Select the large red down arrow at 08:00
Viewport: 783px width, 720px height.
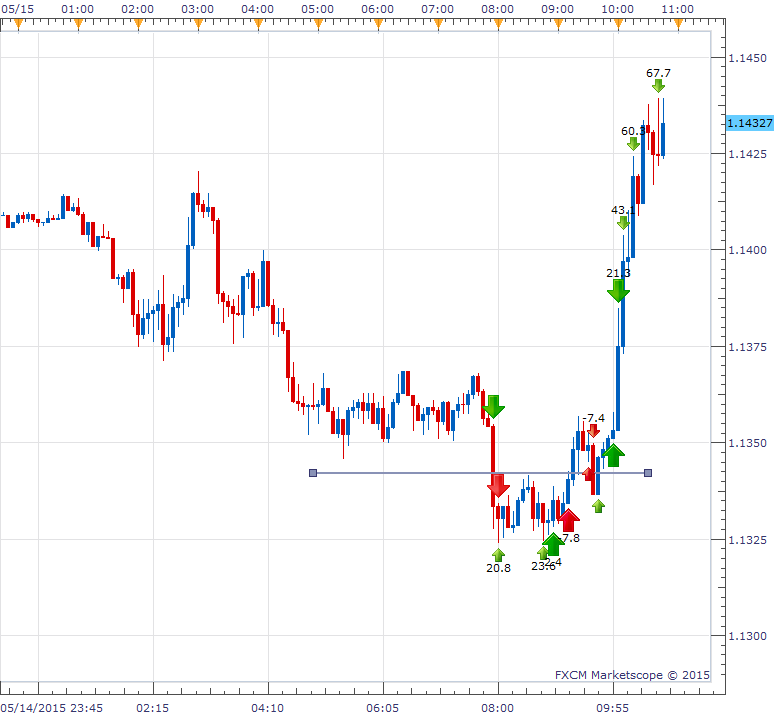498,485
